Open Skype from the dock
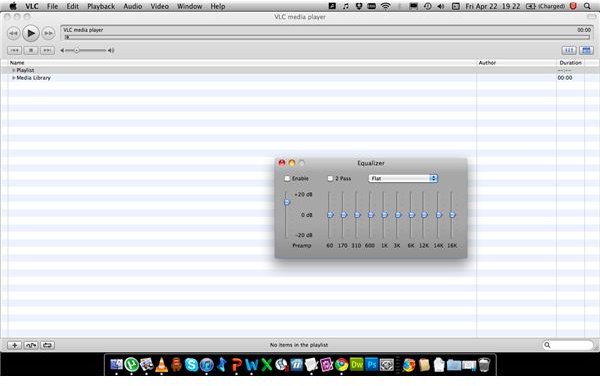 coord(191,365)
